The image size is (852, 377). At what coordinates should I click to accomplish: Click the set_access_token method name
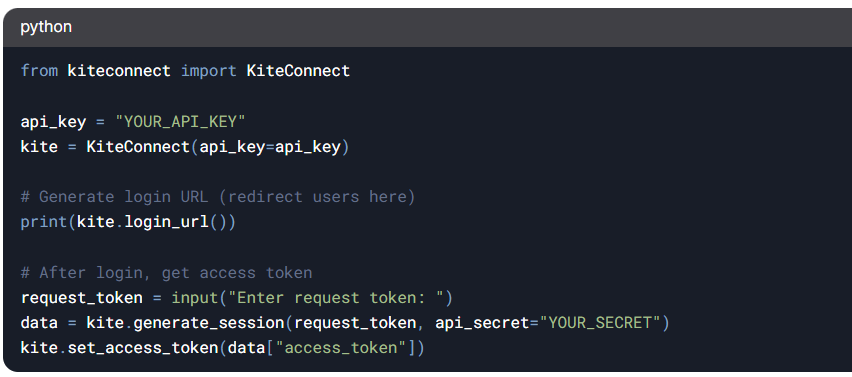(x=143, y=348)
